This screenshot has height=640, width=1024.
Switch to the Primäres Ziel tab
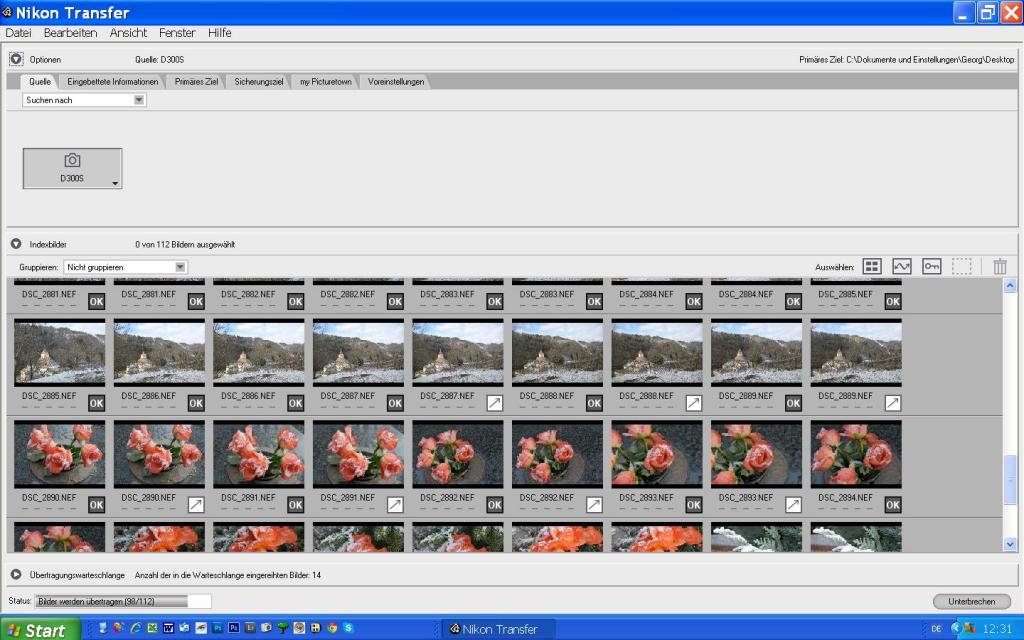pos(196,82)
